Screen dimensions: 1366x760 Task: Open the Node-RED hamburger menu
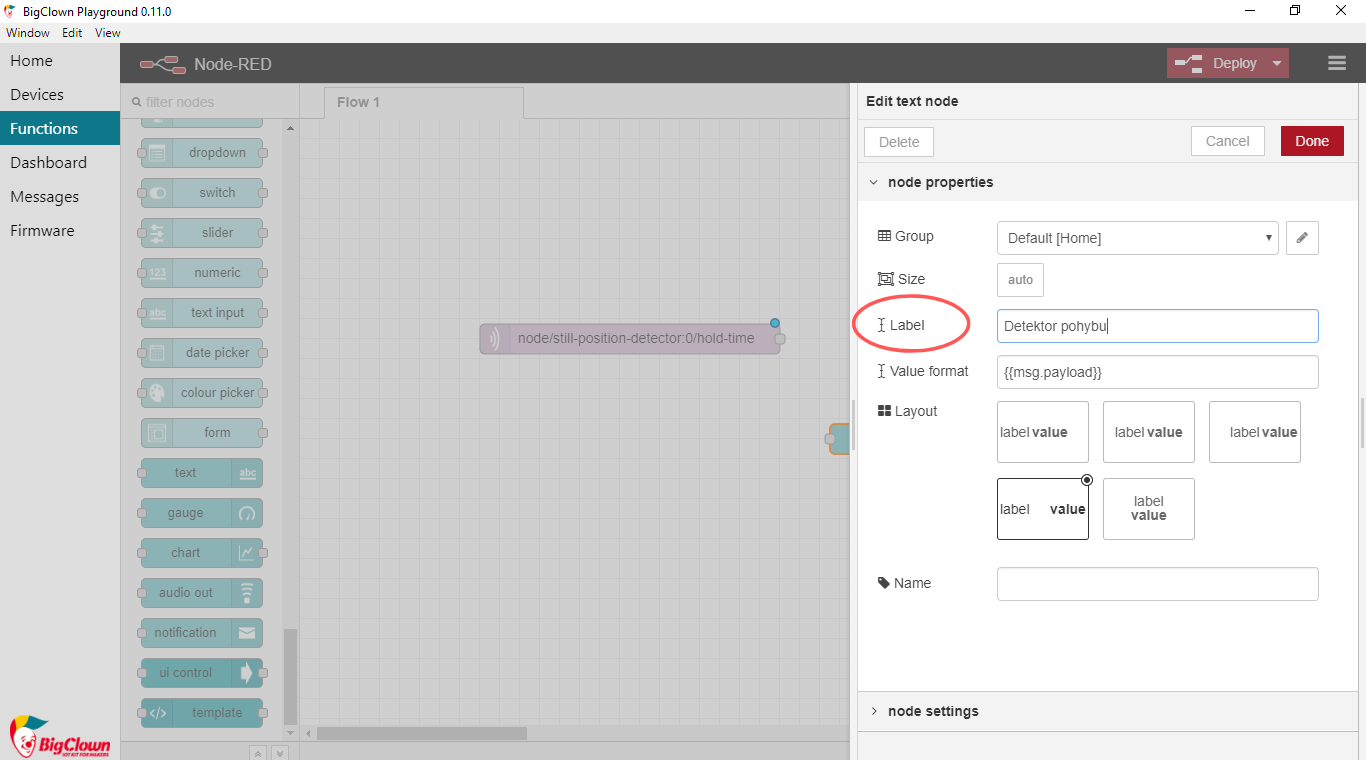[x=1337, y=63]
